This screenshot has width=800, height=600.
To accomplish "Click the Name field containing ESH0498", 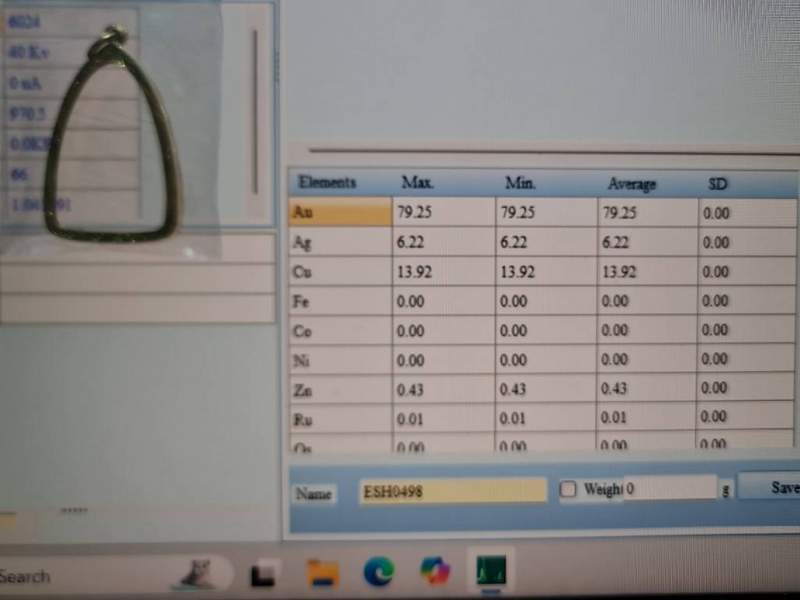I will click(452, 491).
